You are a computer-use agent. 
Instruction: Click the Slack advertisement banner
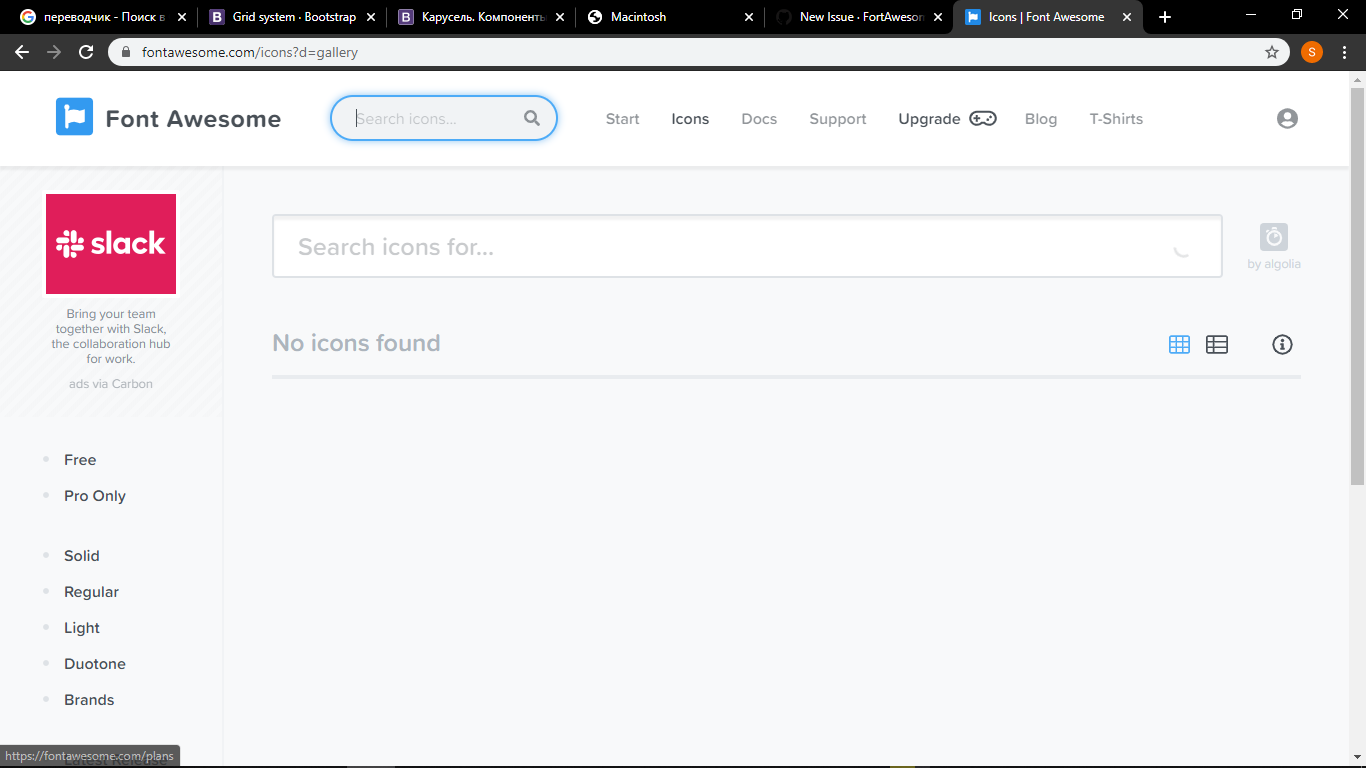(x=110, y=244)
